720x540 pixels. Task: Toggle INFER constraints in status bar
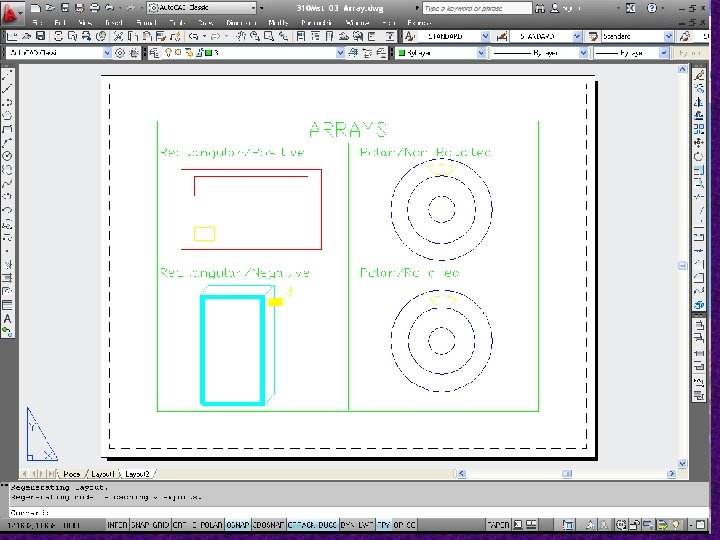pyautogui.click(x=117, y=524)
